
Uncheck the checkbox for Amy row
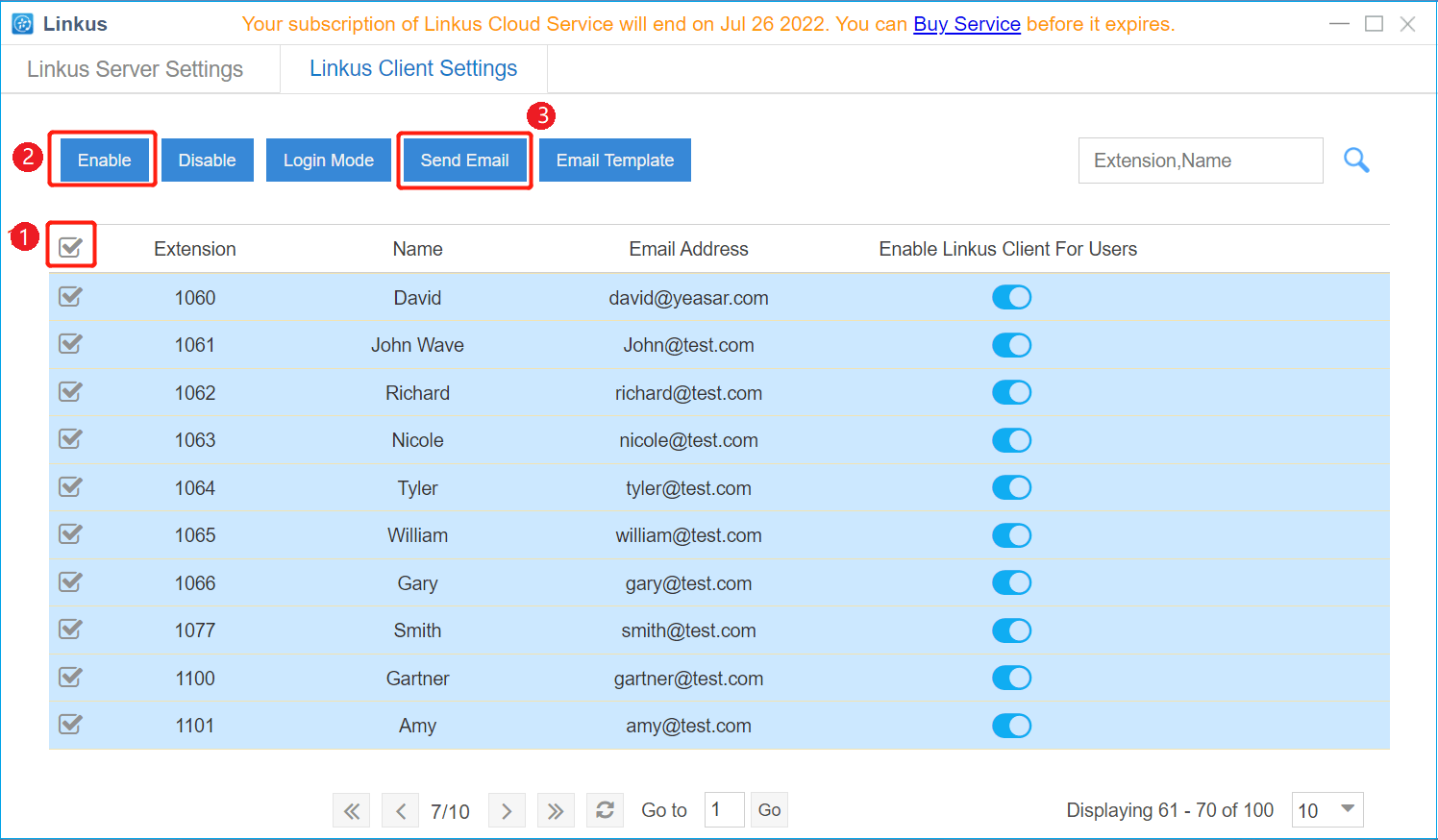pyautogui.click(x=70, y=724)
